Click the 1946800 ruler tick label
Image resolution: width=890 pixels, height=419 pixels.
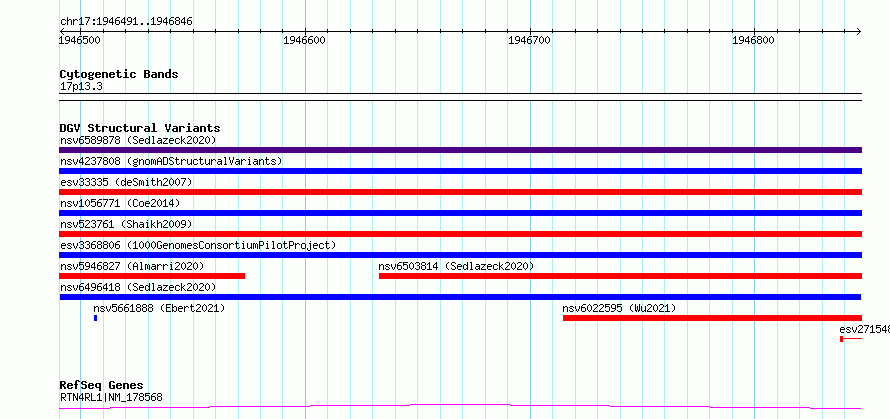tap(753, 40)
